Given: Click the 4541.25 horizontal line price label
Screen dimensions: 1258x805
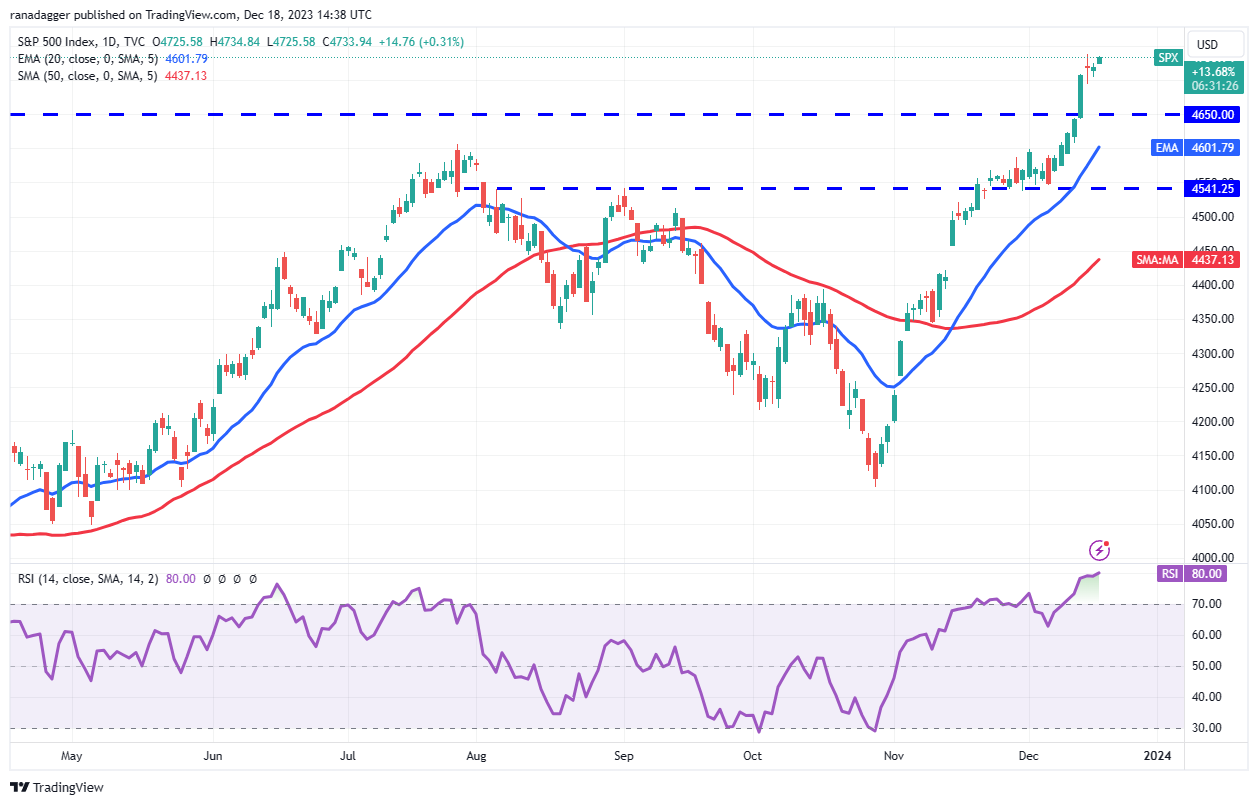Looking at the screenshot, I should [x=1213, y=188].
